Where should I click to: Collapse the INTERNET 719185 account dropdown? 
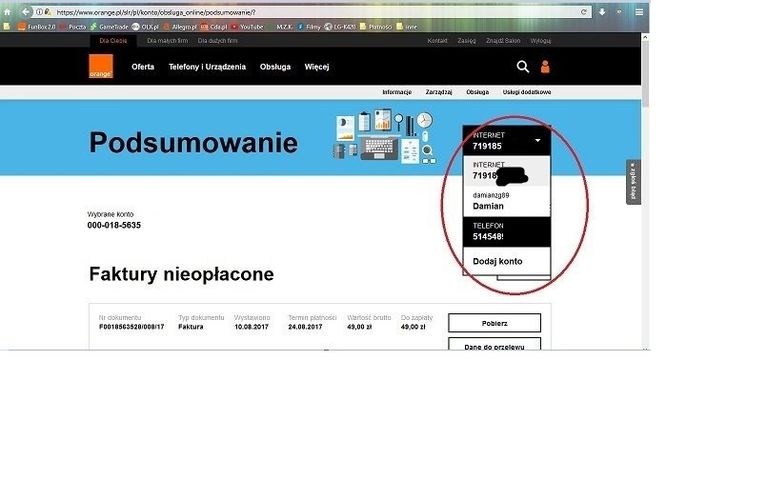507,140
